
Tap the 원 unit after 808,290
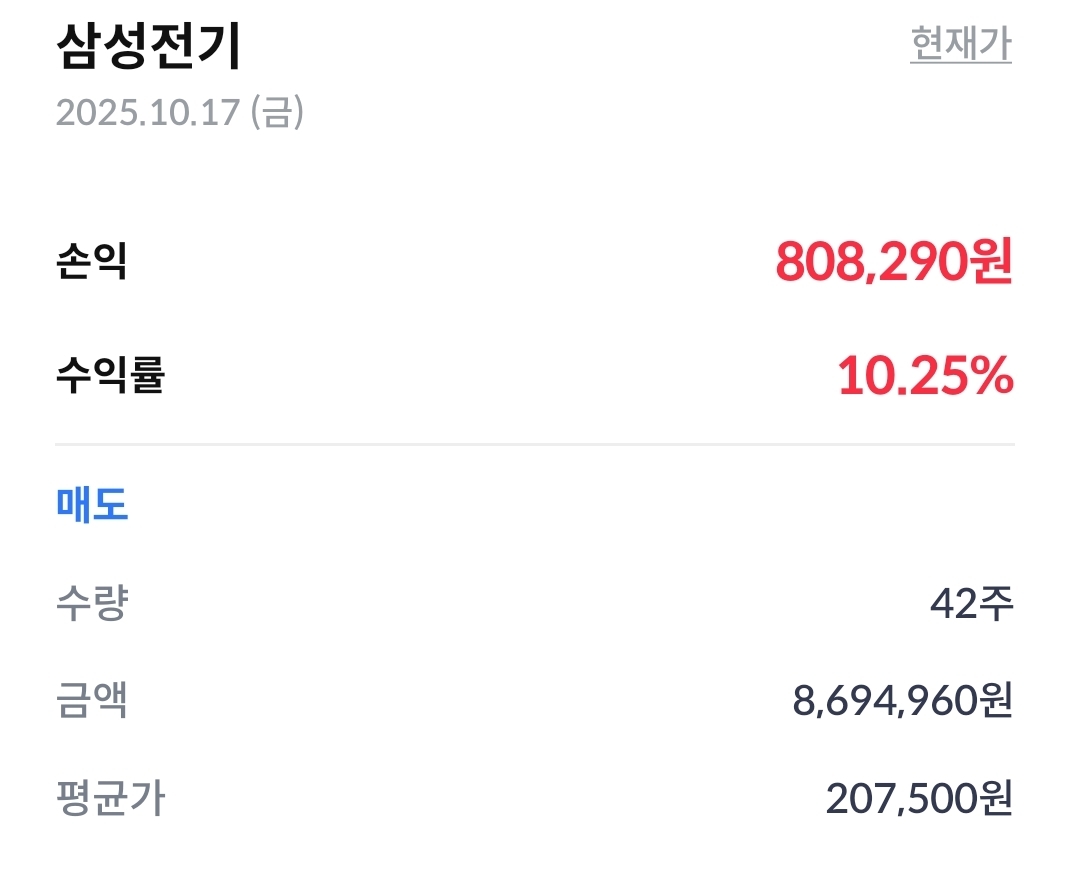[991, 262]
